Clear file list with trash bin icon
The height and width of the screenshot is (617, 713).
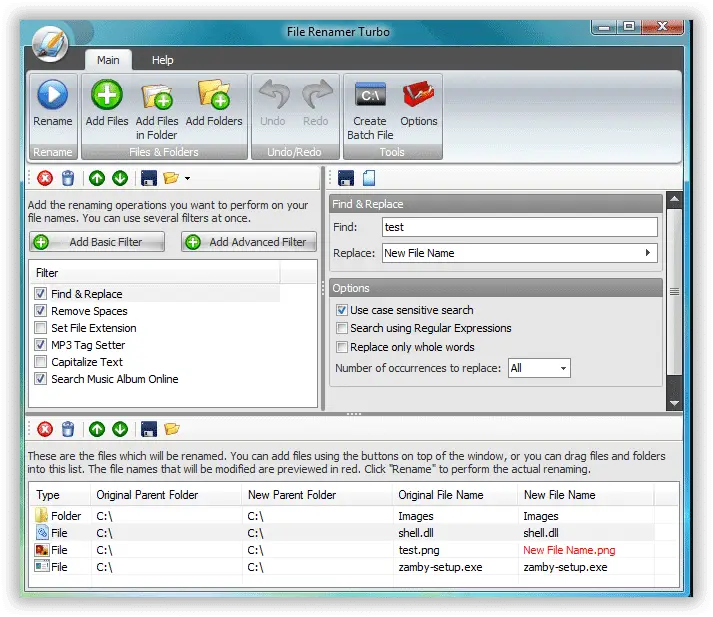68,429
